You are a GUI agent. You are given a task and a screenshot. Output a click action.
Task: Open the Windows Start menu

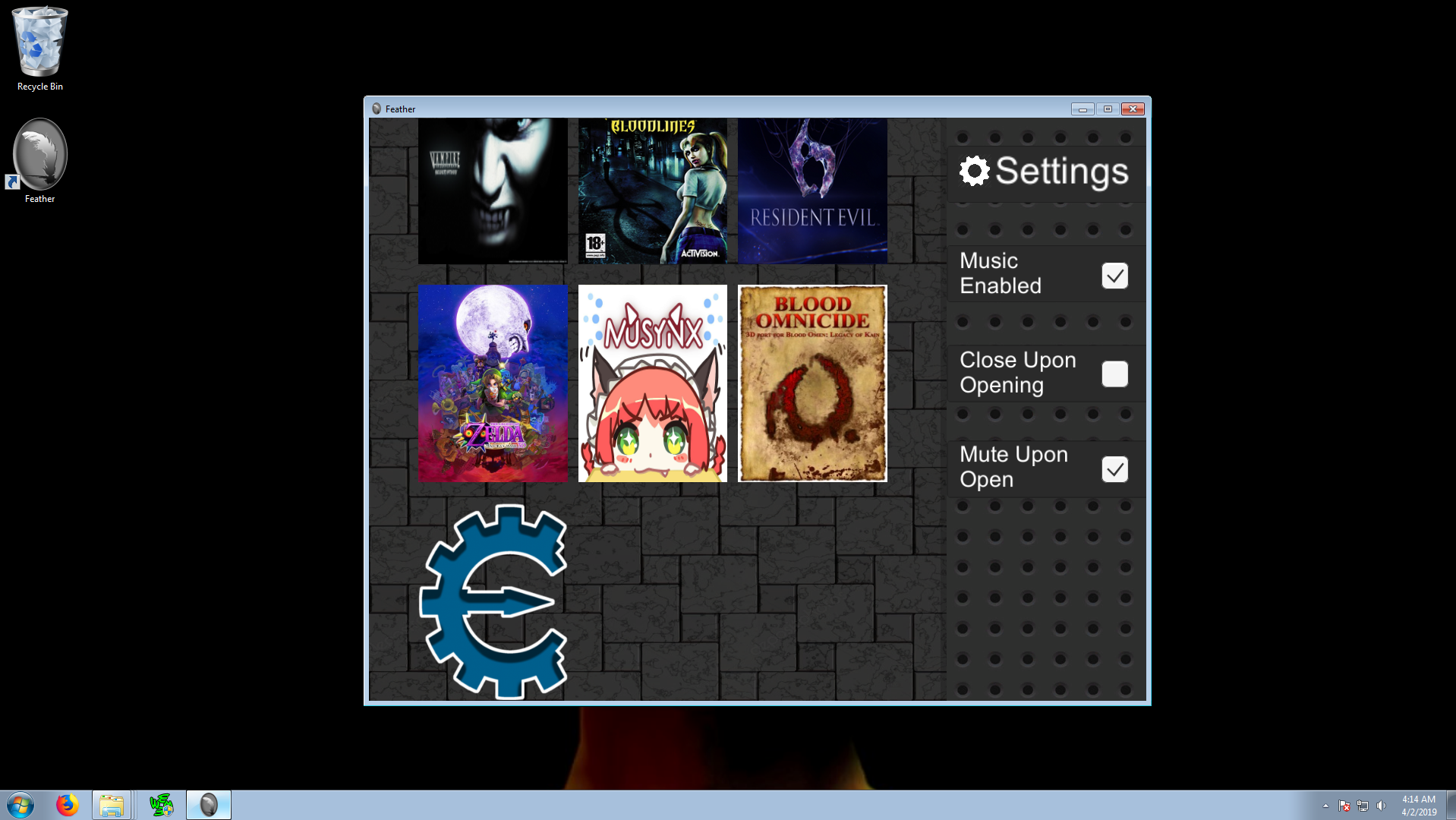pyautogui.click(x=20, y=805)
